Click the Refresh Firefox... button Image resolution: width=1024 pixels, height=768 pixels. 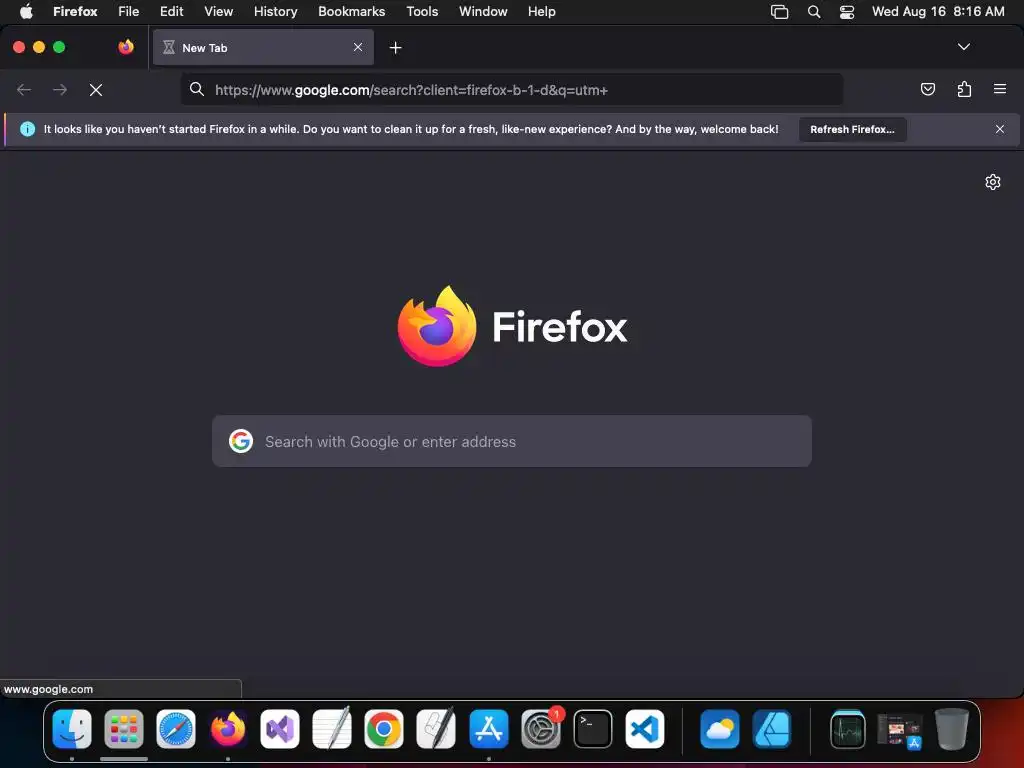[x=852, y=129]
